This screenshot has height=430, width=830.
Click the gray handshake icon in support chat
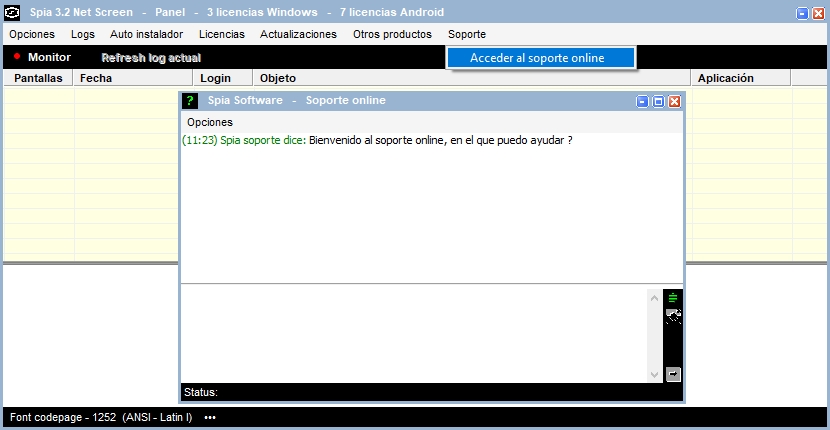click(673, 316)
